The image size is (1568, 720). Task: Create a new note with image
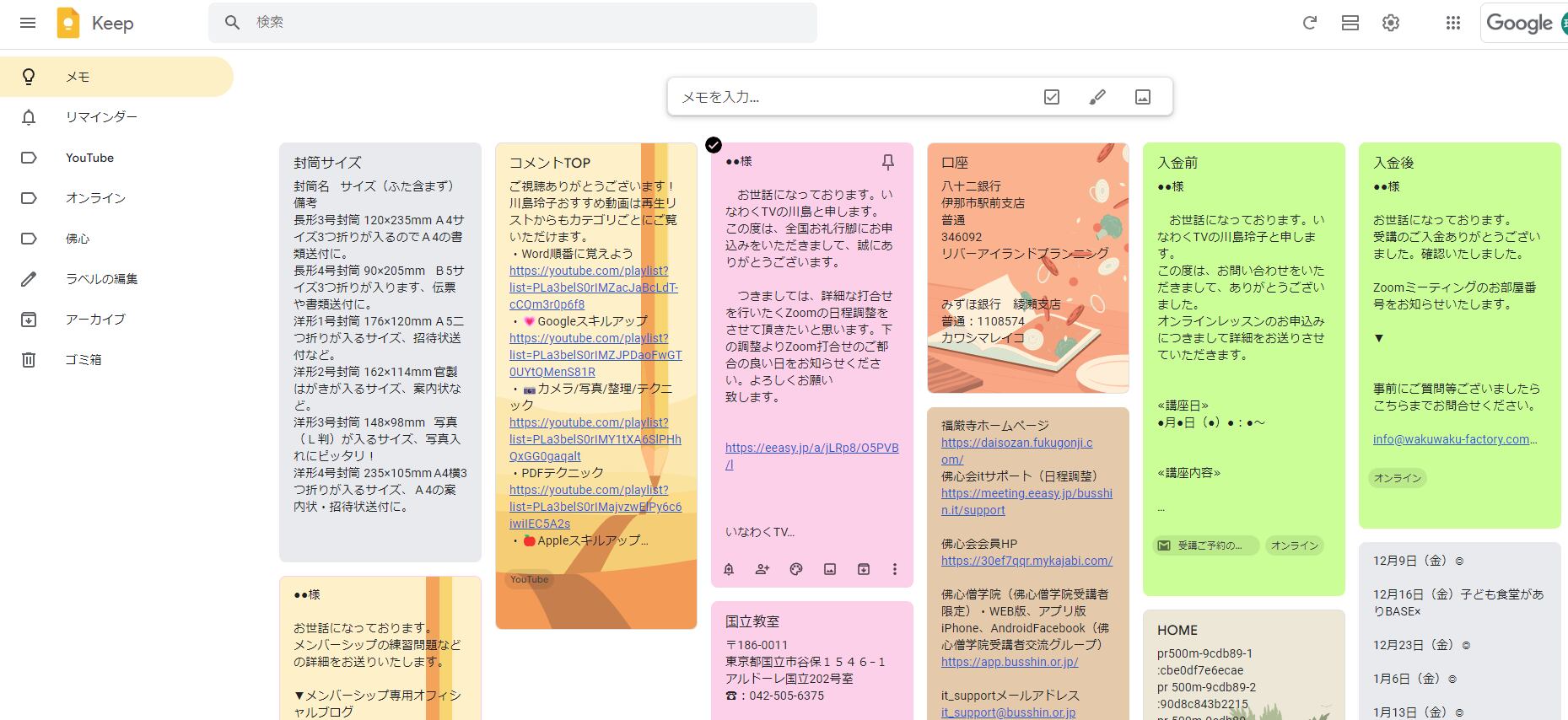[x=1142, y=97]
